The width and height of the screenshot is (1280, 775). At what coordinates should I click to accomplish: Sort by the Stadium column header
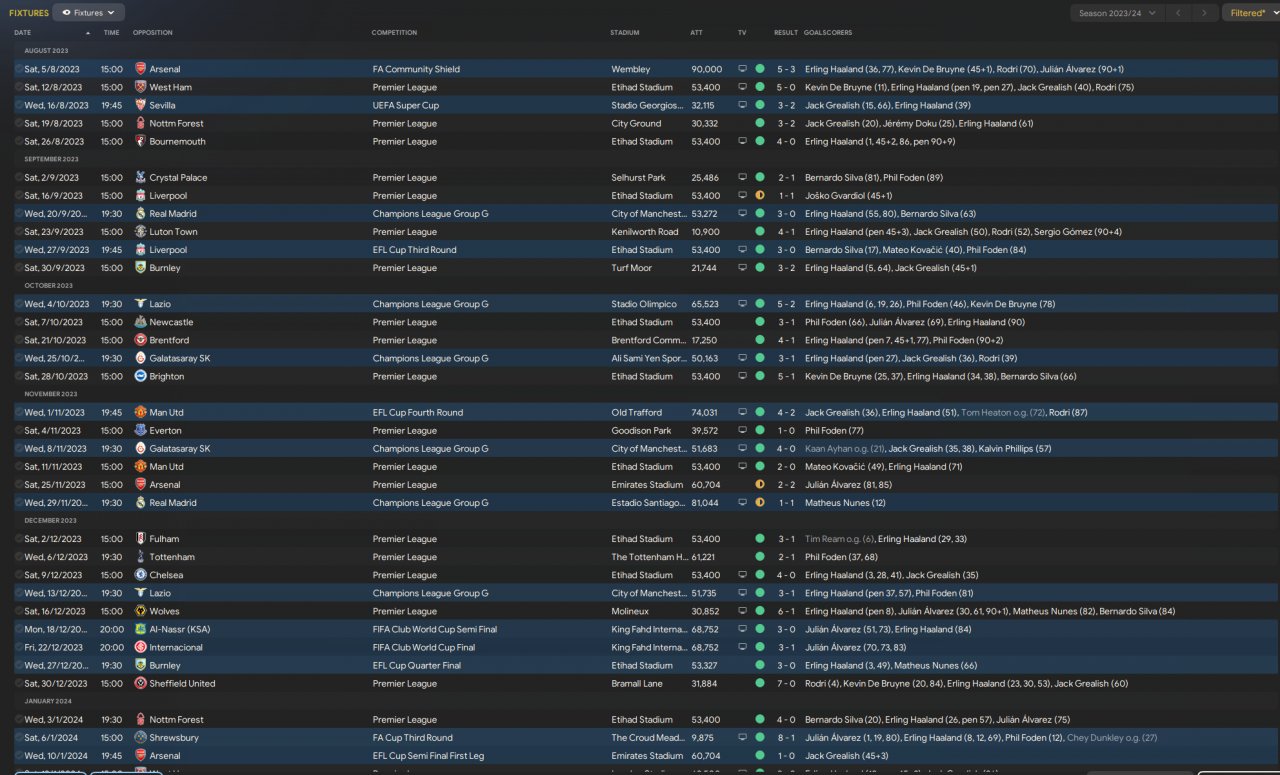[624, 33]
